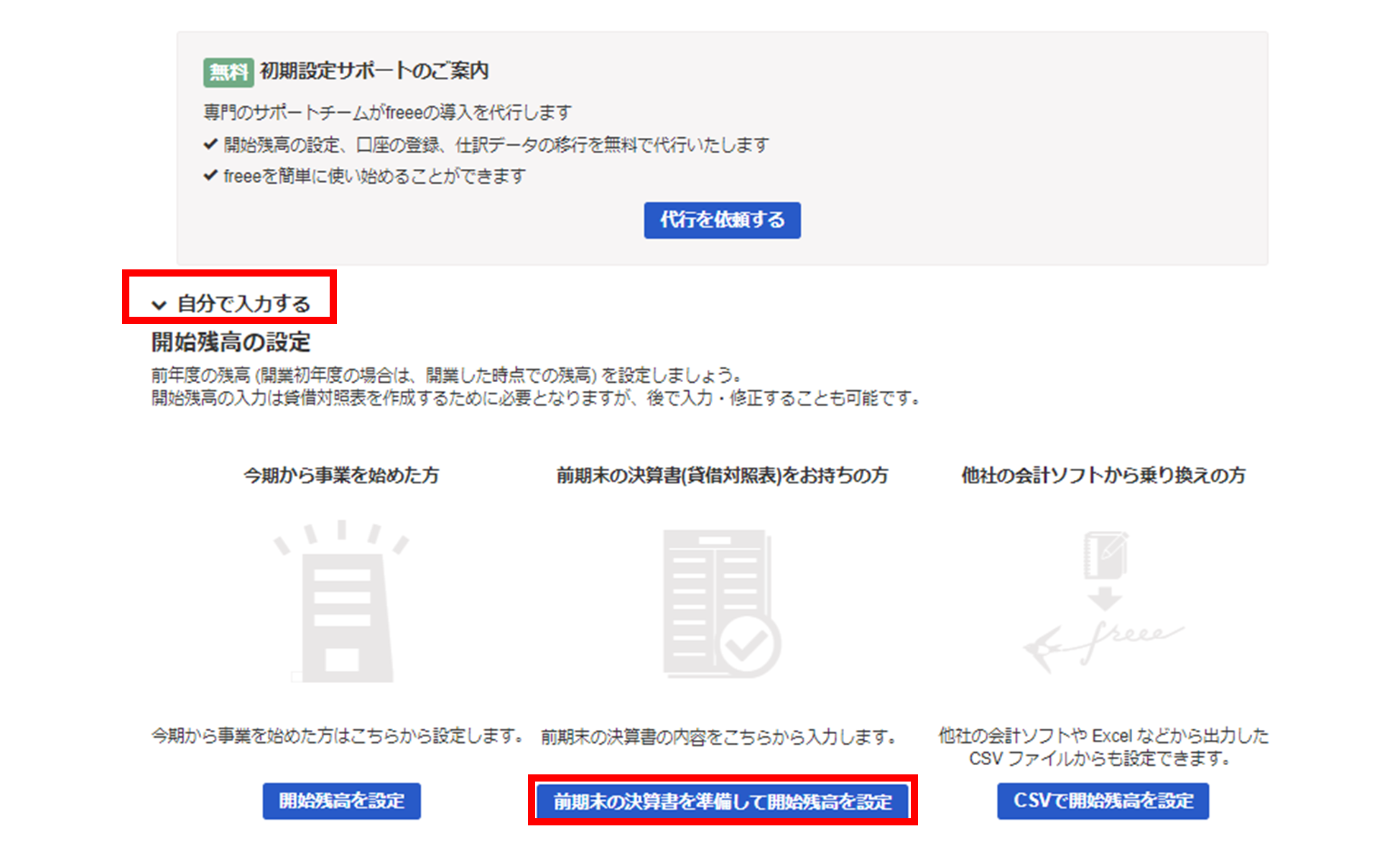Select the heading 前期末の決算書(貸借対照表)をお持ちの方

tap(722, 476)
